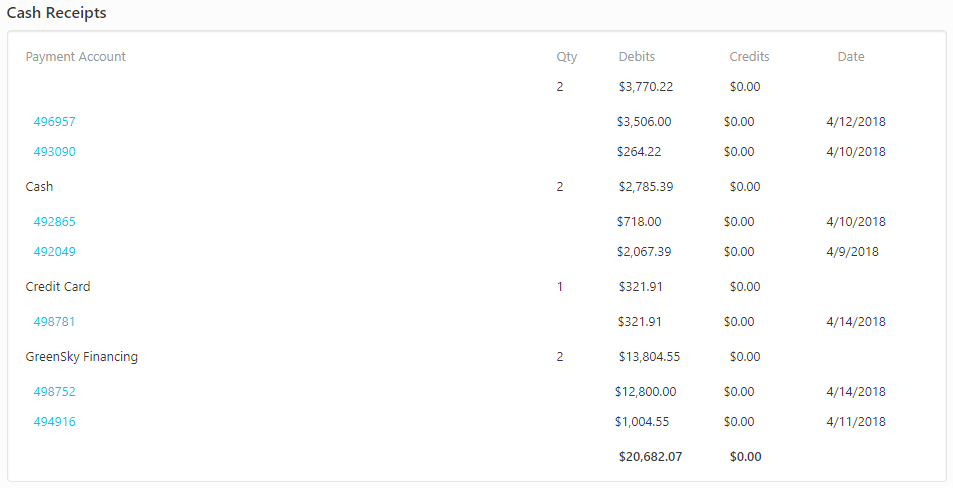This screenshot has width=953, height=488.
Task: Click the $12,800.00 debit amount
Action: (x=645, y=392)
